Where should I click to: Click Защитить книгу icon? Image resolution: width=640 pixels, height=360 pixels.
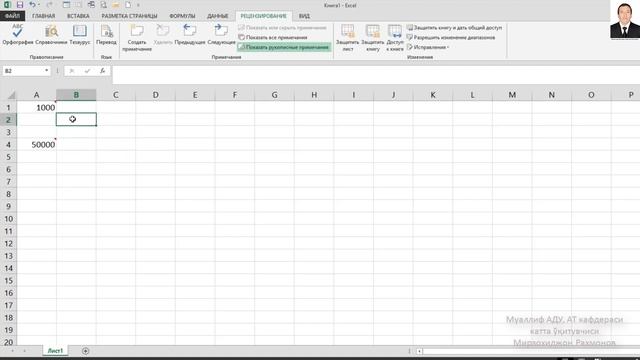372,38
